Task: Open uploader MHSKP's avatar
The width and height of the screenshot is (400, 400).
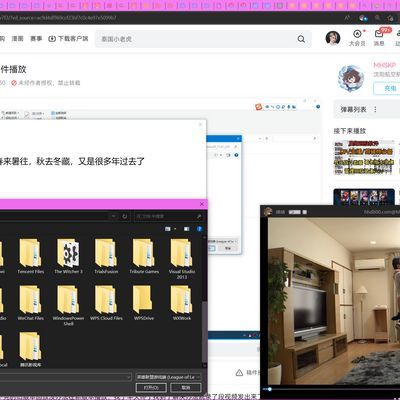Action: coord(351,78)
